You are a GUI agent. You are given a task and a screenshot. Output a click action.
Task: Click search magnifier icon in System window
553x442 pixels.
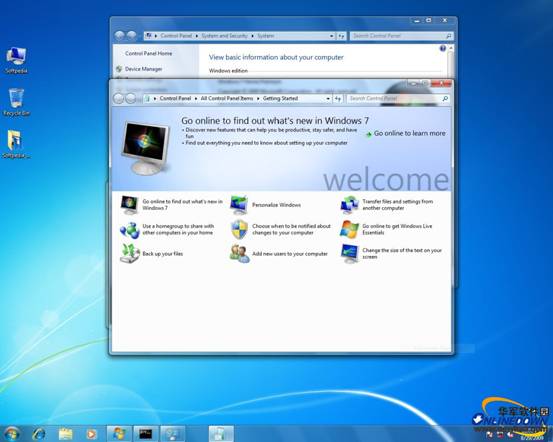pyautogui.click(x=449, y=36)
